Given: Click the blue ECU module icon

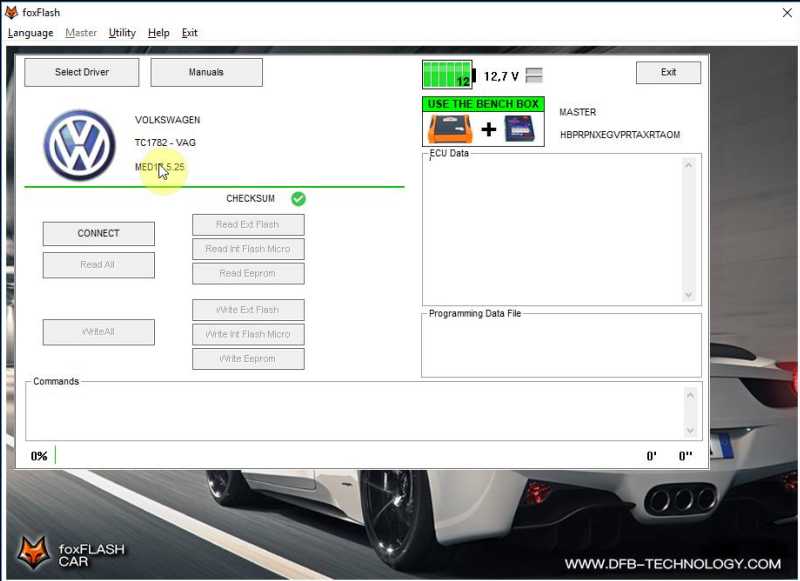Looking at the screenshot, I should pyautogui.click(x=519, y=129).
